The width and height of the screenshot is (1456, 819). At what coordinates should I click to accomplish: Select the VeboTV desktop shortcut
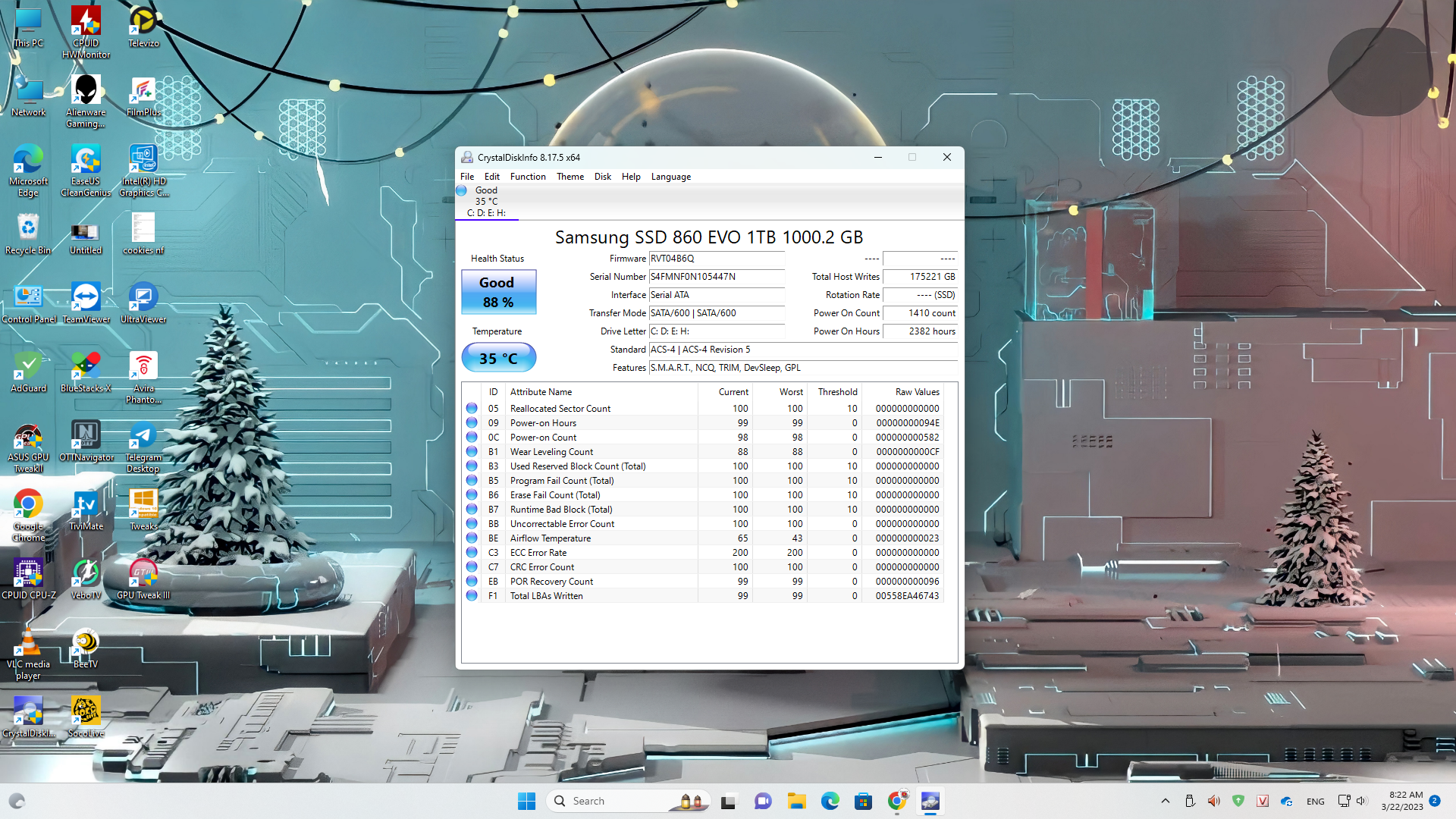tap(86, 579)
